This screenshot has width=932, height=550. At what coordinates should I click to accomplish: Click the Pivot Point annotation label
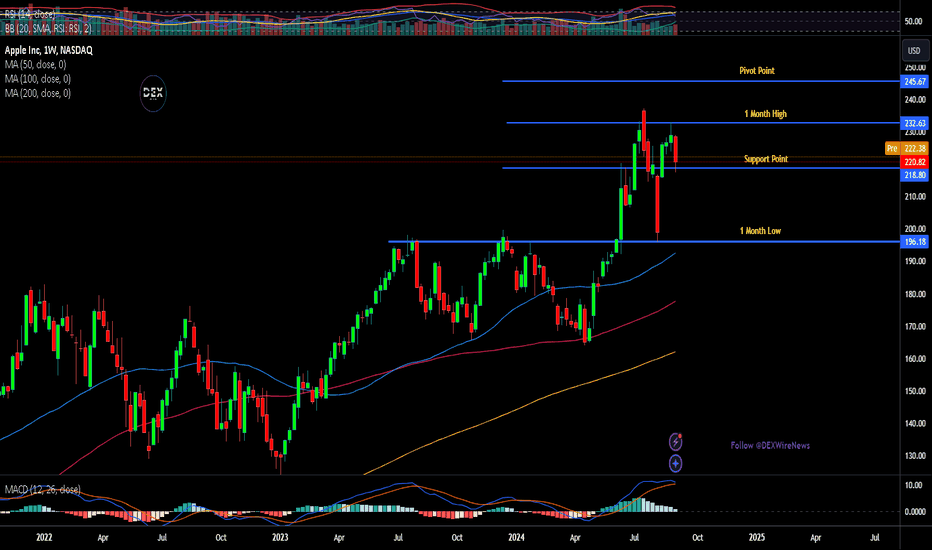pyautogui.click(x=757, y=71)
